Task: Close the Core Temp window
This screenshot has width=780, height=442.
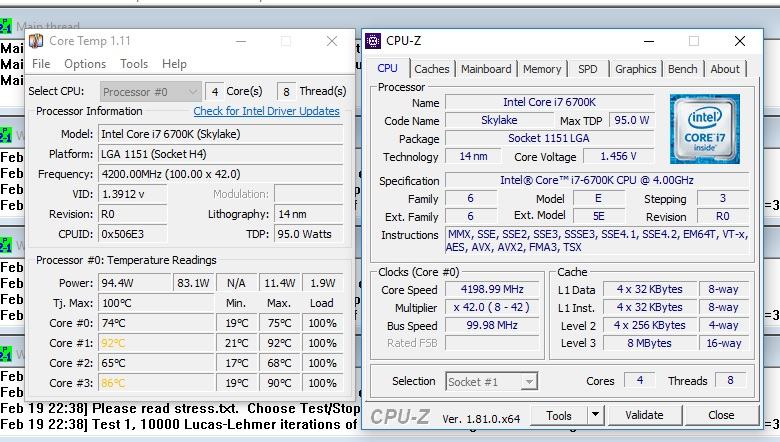Action: click(332, 41)
